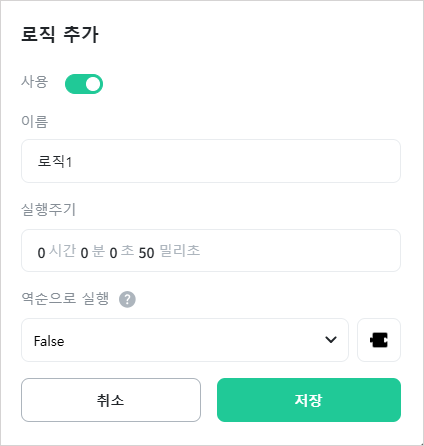This screenshot has height=446, width=424.
Task: Click the 실행주기 field label
Action: click(49, 210)
